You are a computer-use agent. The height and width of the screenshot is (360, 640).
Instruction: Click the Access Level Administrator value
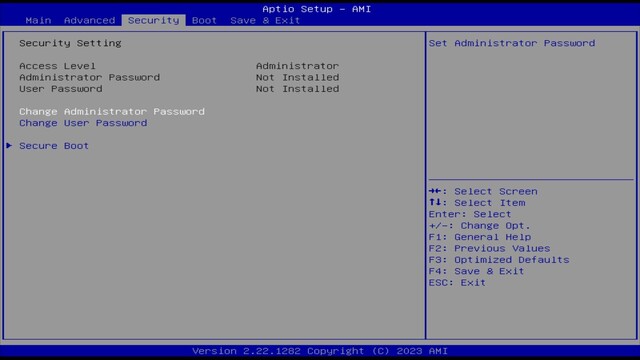[x=297, y=66]
